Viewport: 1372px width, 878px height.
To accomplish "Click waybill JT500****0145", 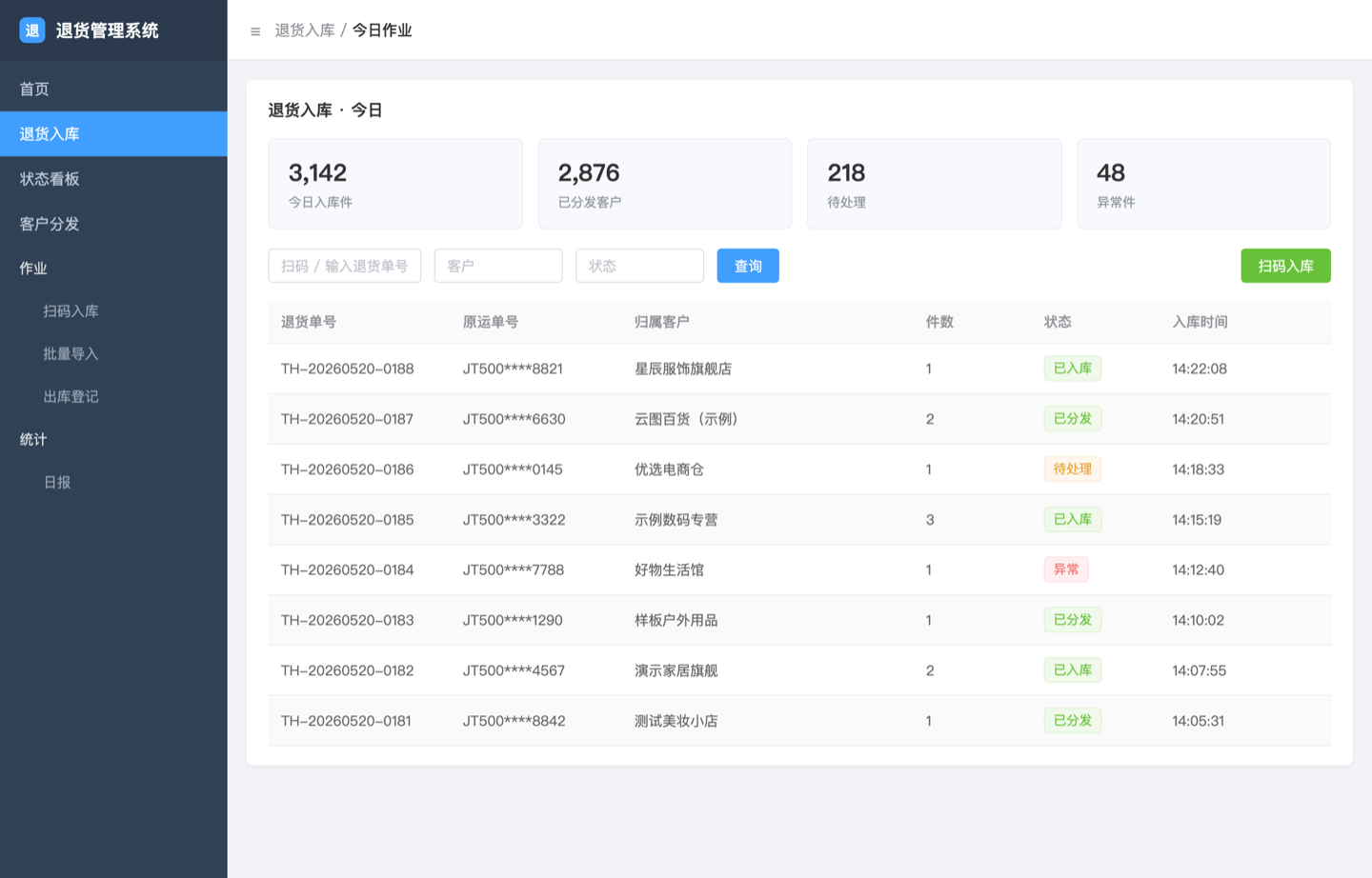I will click(514, 469).
